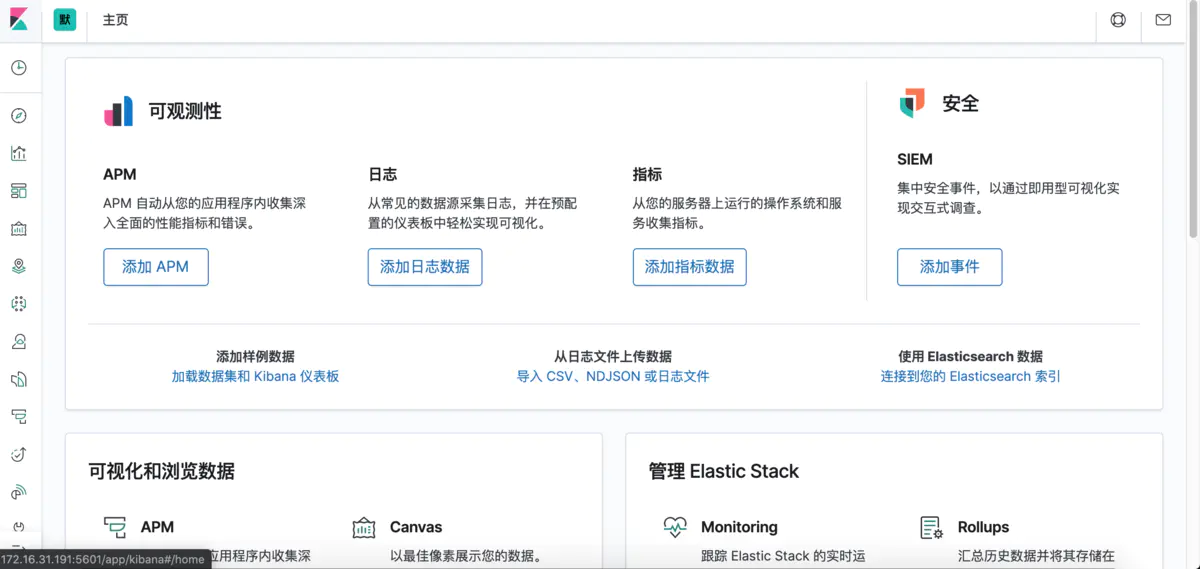This screenshot has width=1200, height=569.
Task: Click the 使用 Elasticsearch 数据 label
Action: coord(971,356)
